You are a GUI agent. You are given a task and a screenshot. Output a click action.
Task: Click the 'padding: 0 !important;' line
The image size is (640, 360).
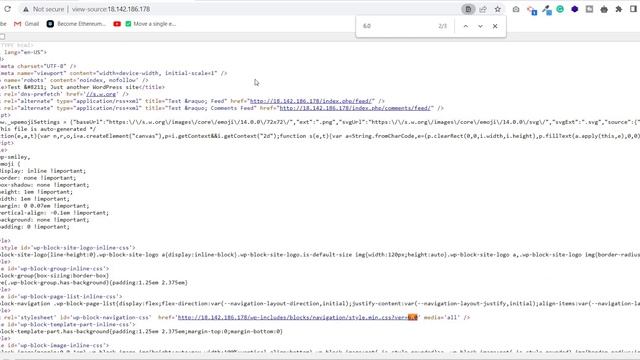35,227
